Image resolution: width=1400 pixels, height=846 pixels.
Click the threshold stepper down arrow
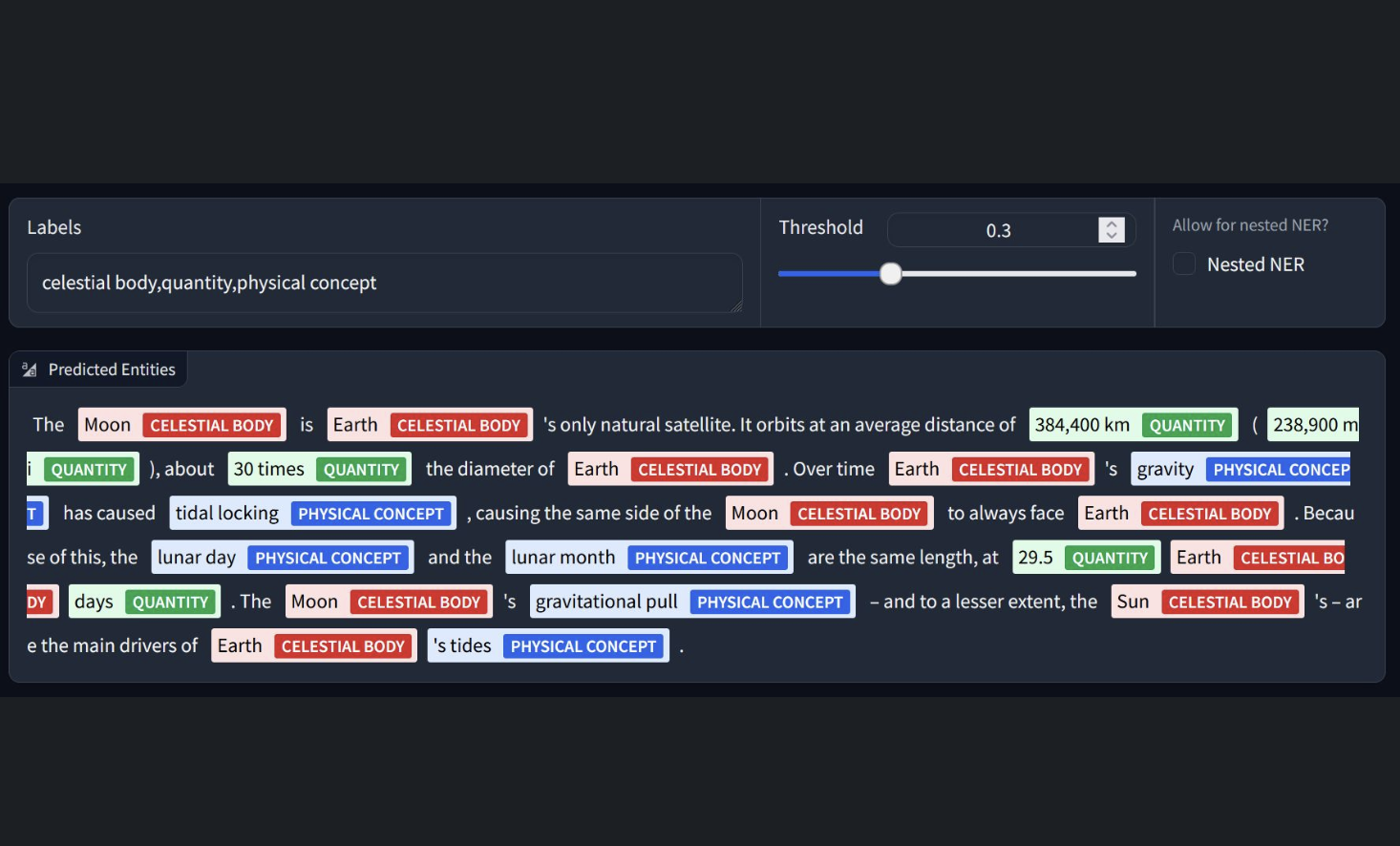click(x=1111, y=236)
